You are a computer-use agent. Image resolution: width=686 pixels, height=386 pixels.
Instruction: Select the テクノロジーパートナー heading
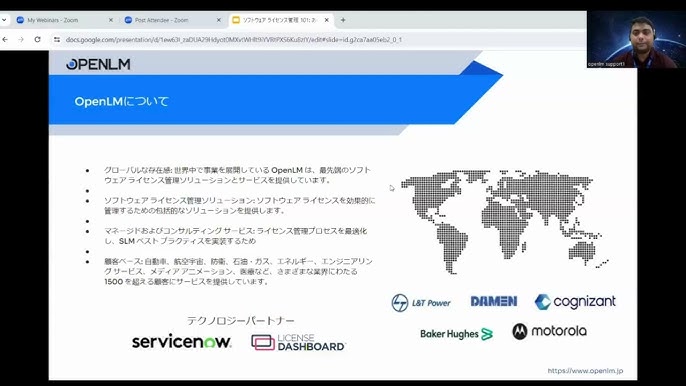coord(241,321)
